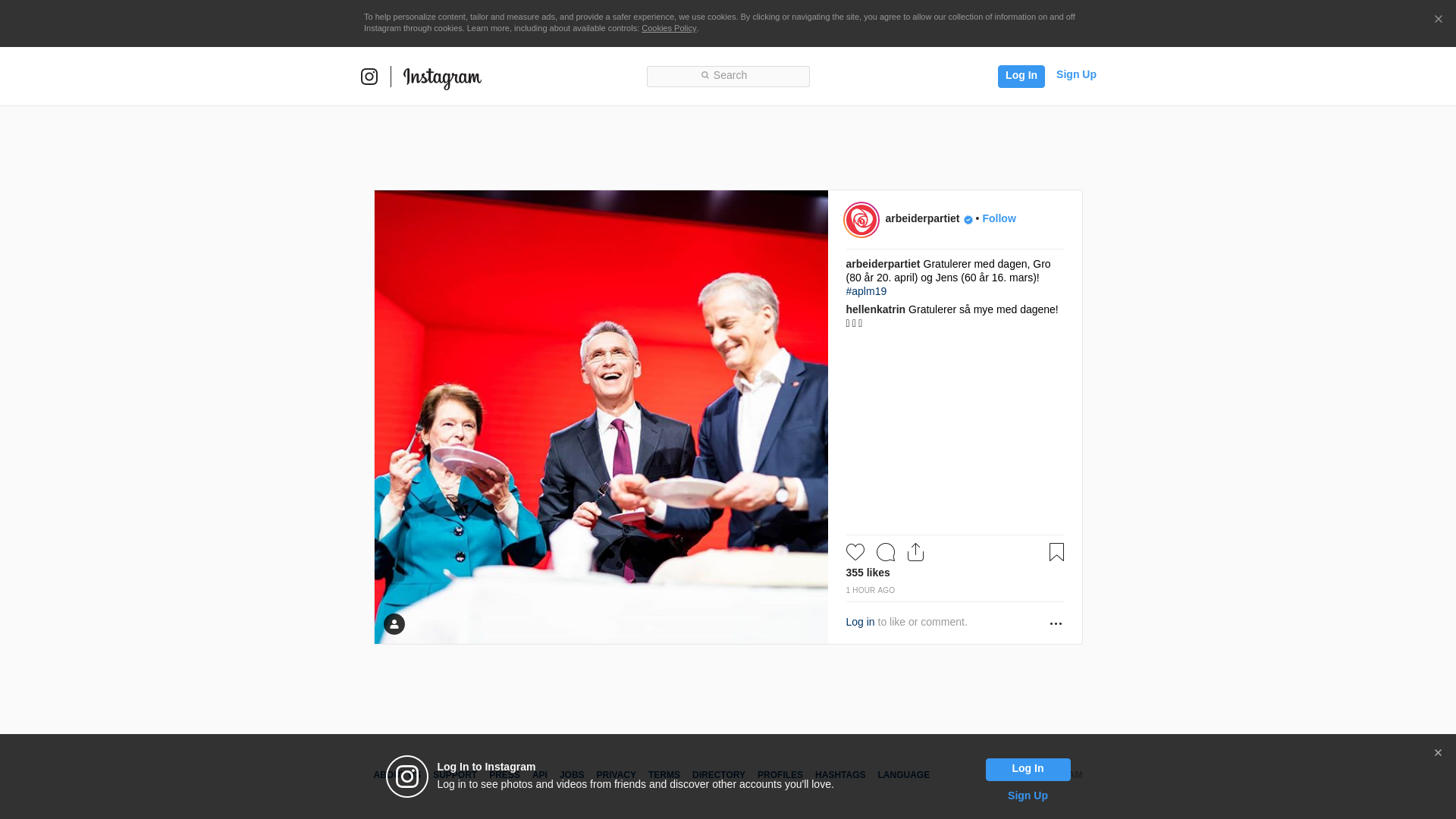Close the bottom login prompt banner
The height and width of the screenshot is (819, 1456).
(1438, 753)
